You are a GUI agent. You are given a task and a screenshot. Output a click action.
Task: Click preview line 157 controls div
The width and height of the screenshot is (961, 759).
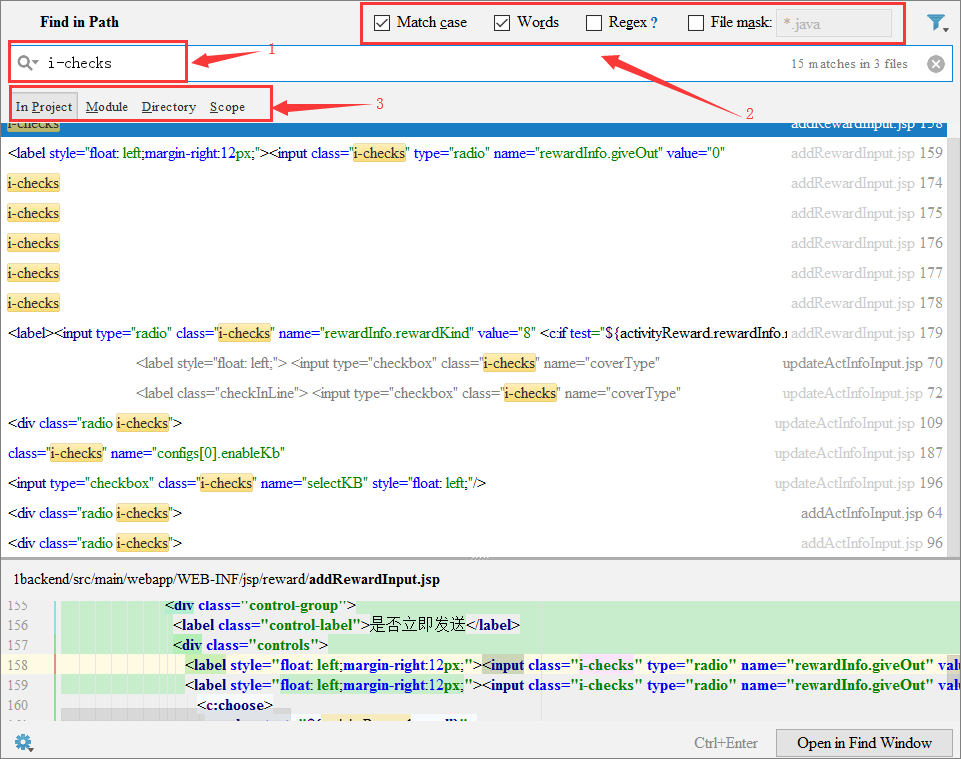point(250,645)
